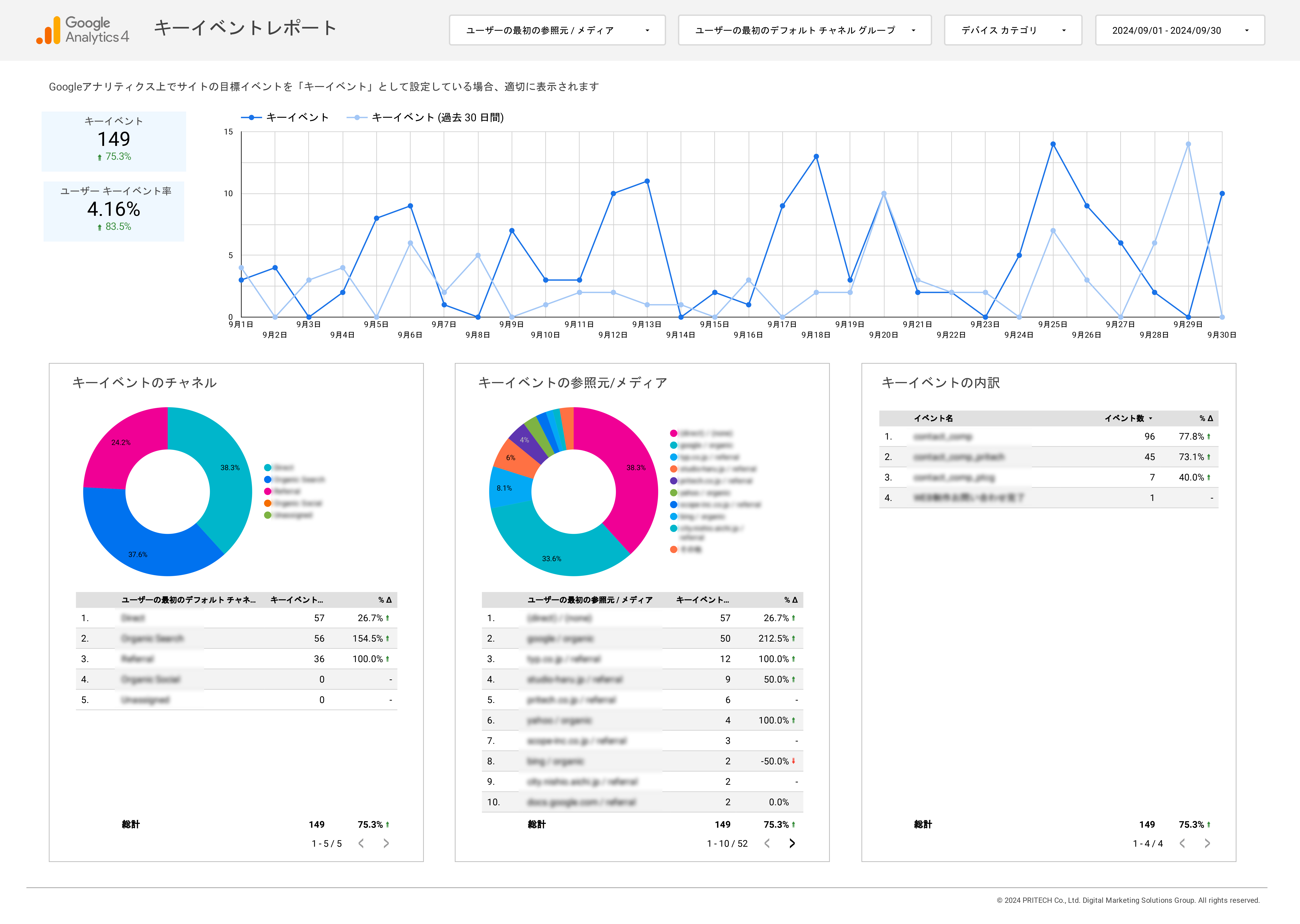1300x924 pixels.
Task: Click the キーイベントの参照元/メディア section title
Action: point(573,383)
